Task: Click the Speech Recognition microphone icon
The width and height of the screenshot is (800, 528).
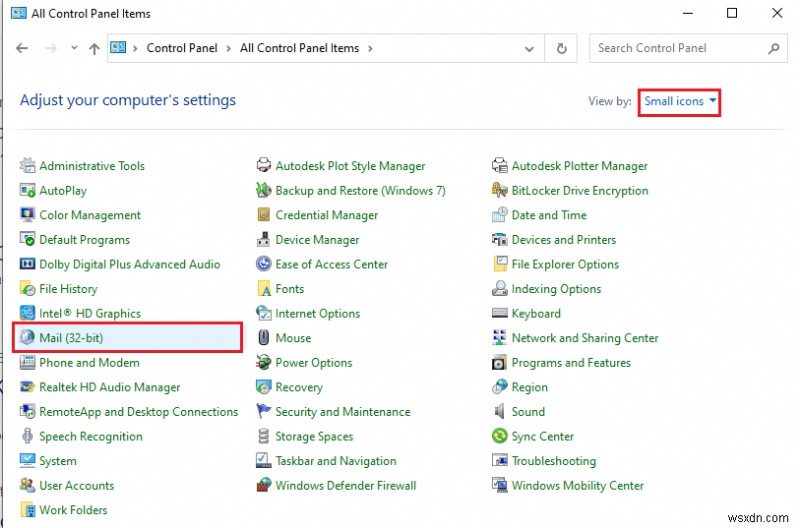Action: [27, 436]
